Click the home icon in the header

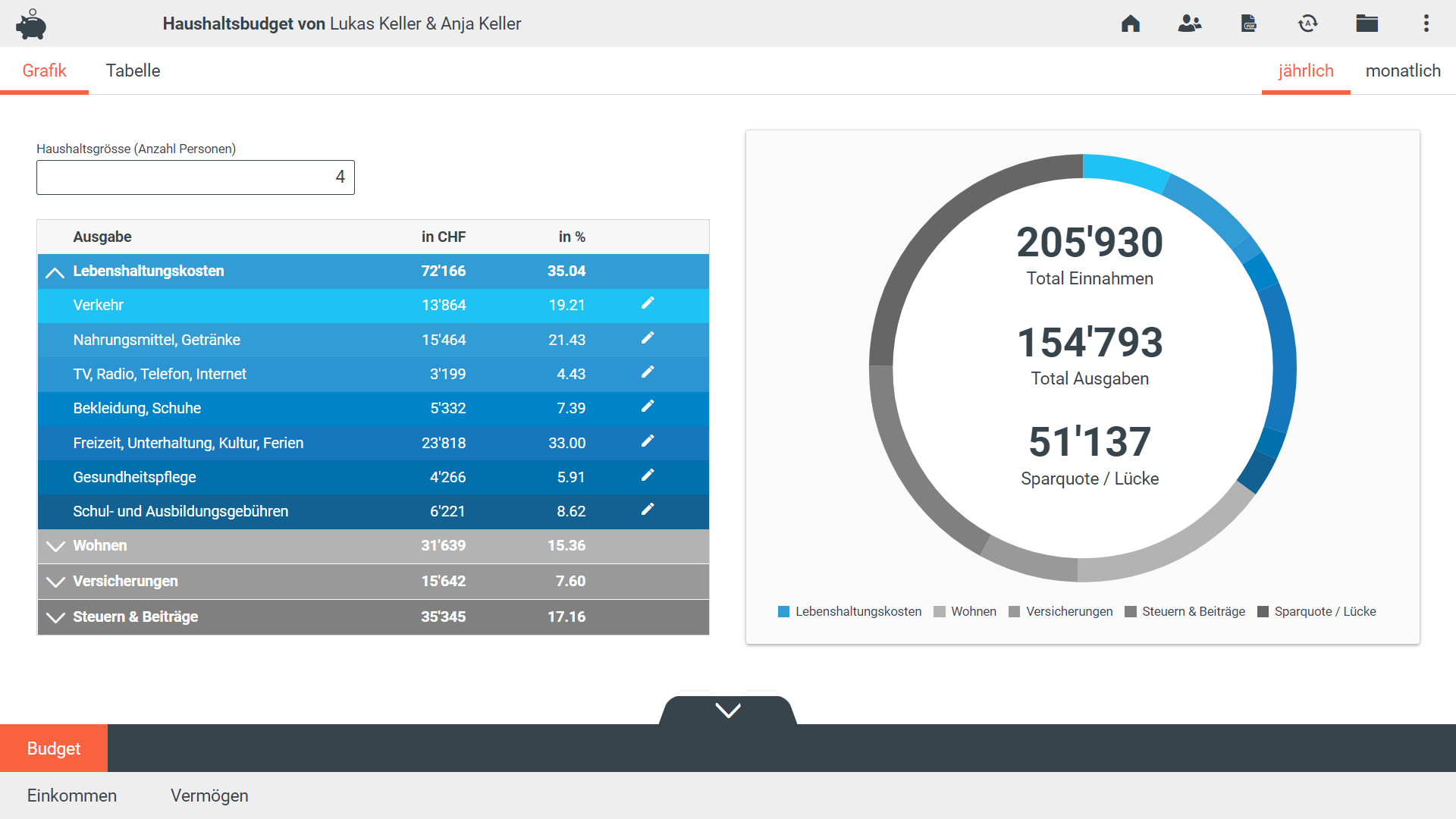pyautogui.click(x=1131, y=24)
